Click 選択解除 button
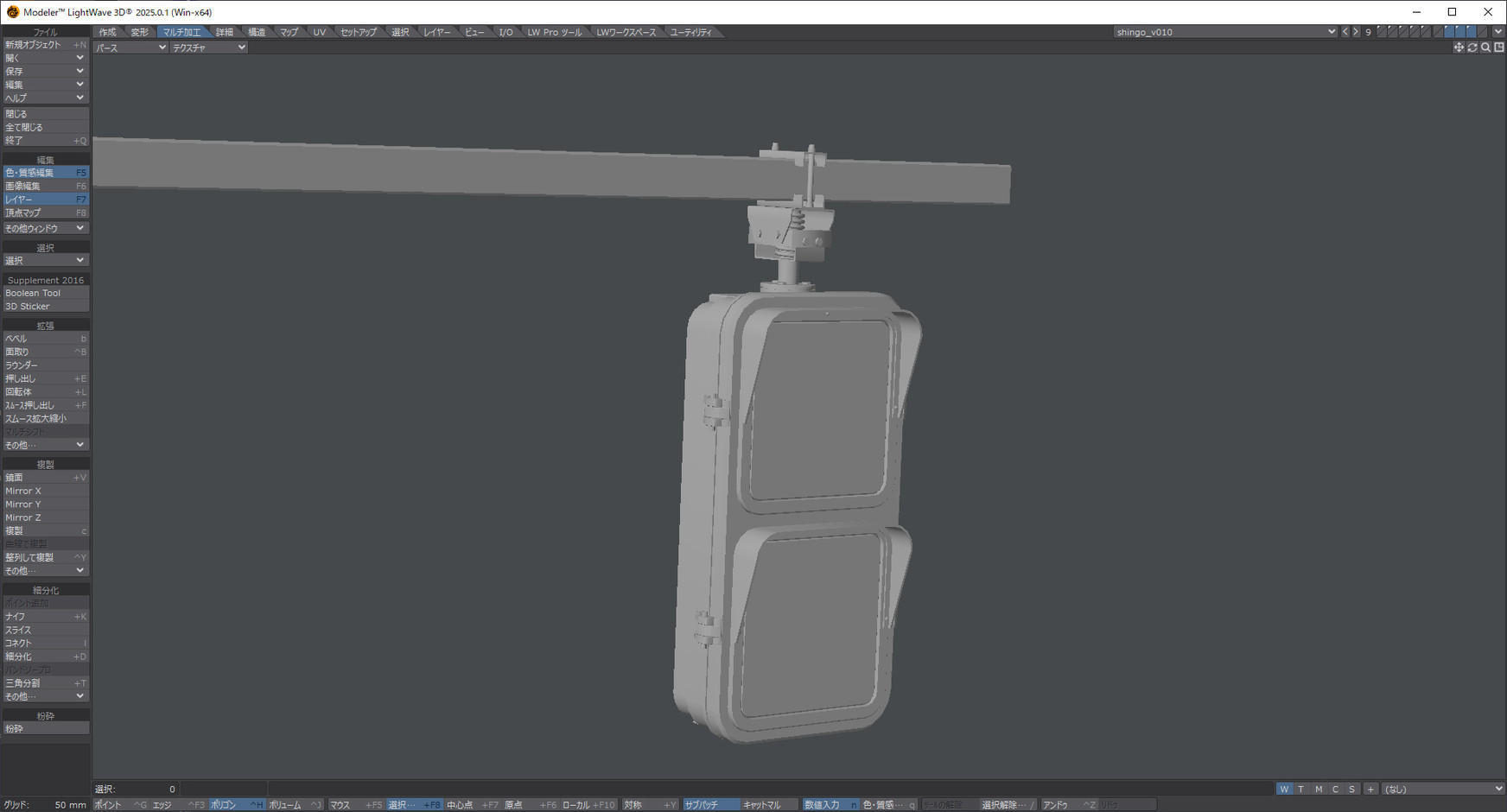Image resolution: width=1507 pixels, height=812 pixels. tap(1008, 804)
